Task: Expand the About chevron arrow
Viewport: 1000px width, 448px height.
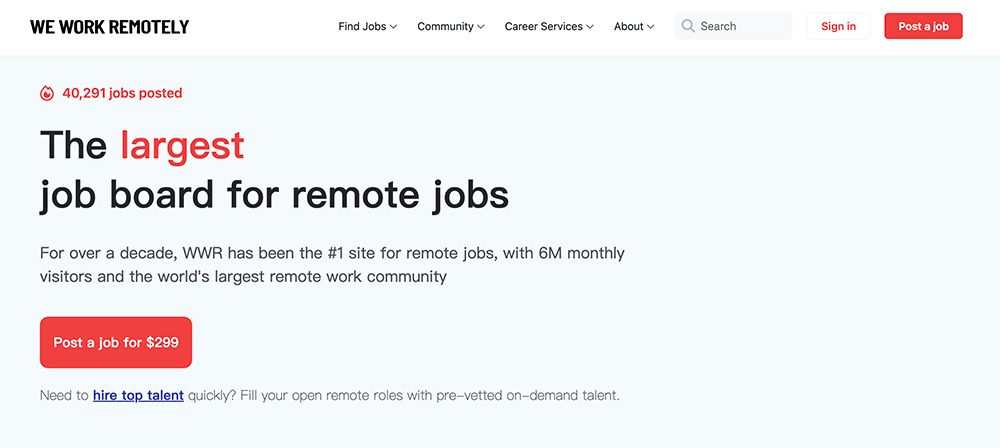Action: click(651, 27)
